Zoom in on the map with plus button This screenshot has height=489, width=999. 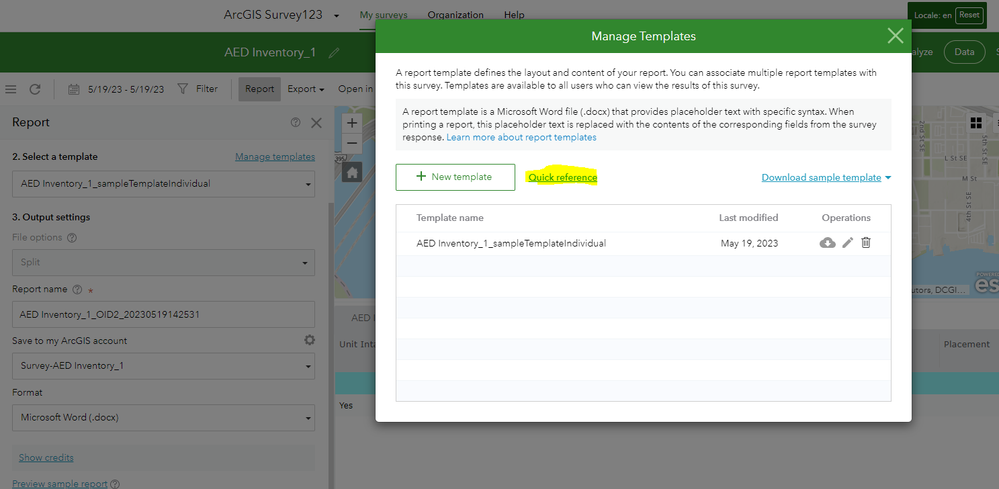352,123
